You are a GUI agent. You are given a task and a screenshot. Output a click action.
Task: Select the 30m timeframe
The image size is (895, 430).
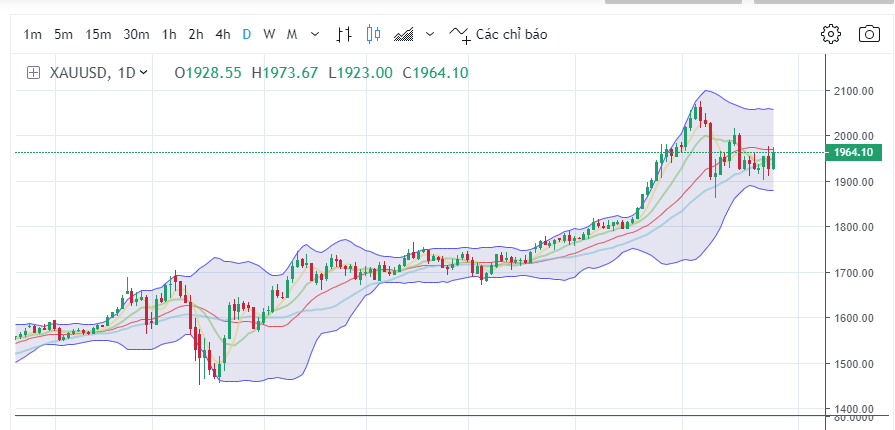click(136, 34)
